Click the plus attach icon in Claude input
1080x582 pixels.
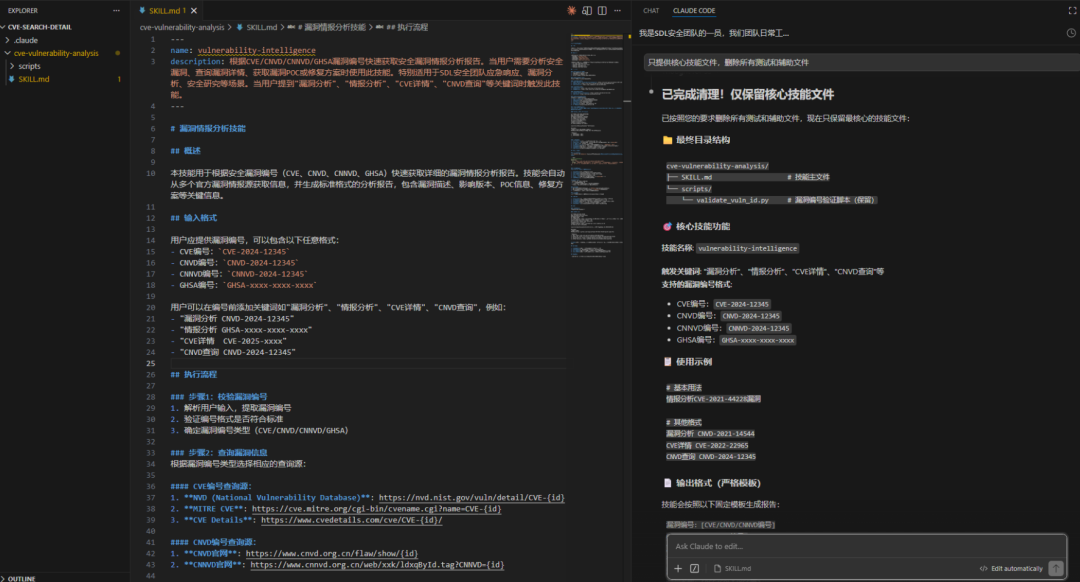pyautogui.click(x=678, y=568)
